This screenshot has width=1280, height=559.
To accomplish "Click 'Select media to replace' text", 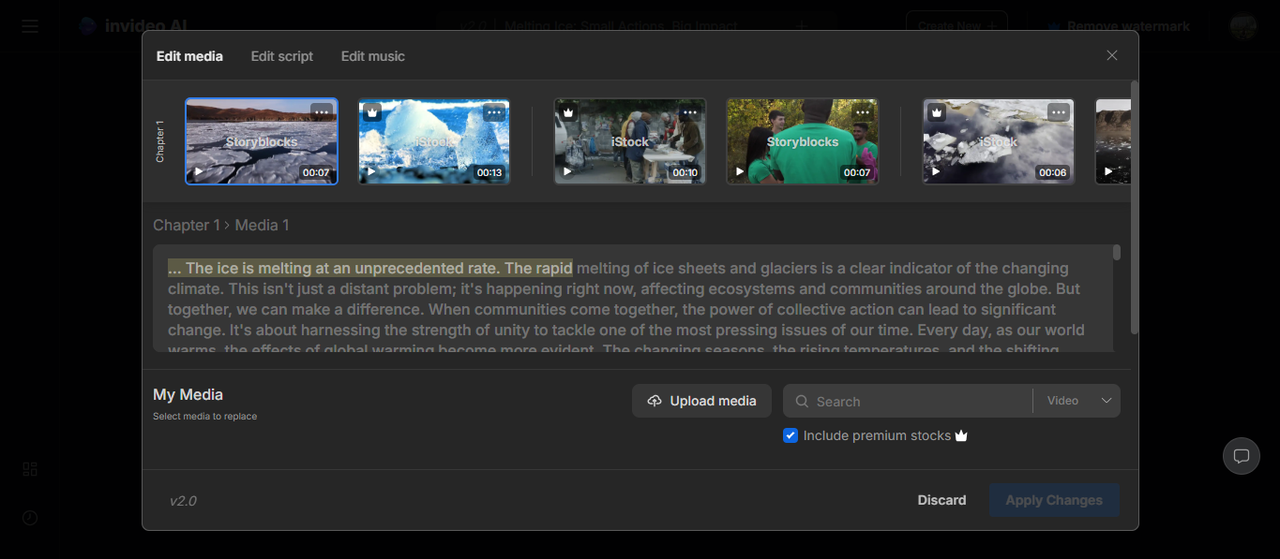I will coord(205,416).
